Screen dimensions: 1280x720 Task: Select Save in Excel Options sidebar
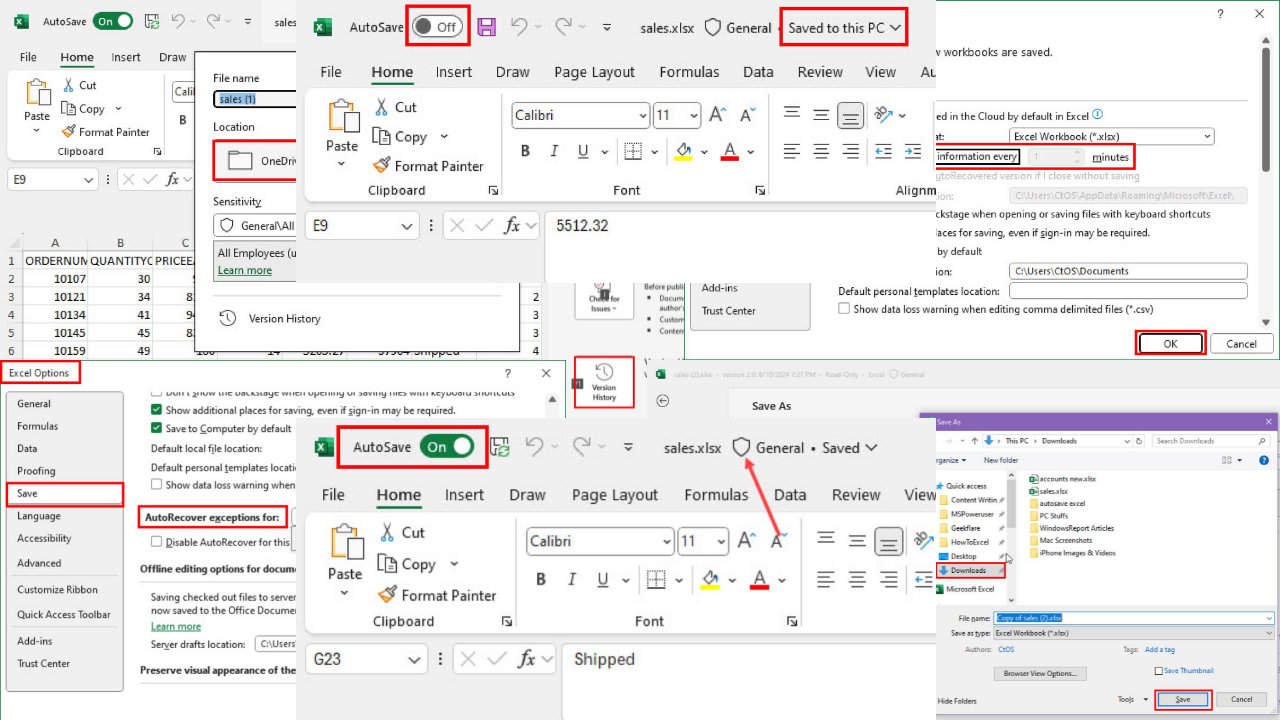click(x=64, y=493)
